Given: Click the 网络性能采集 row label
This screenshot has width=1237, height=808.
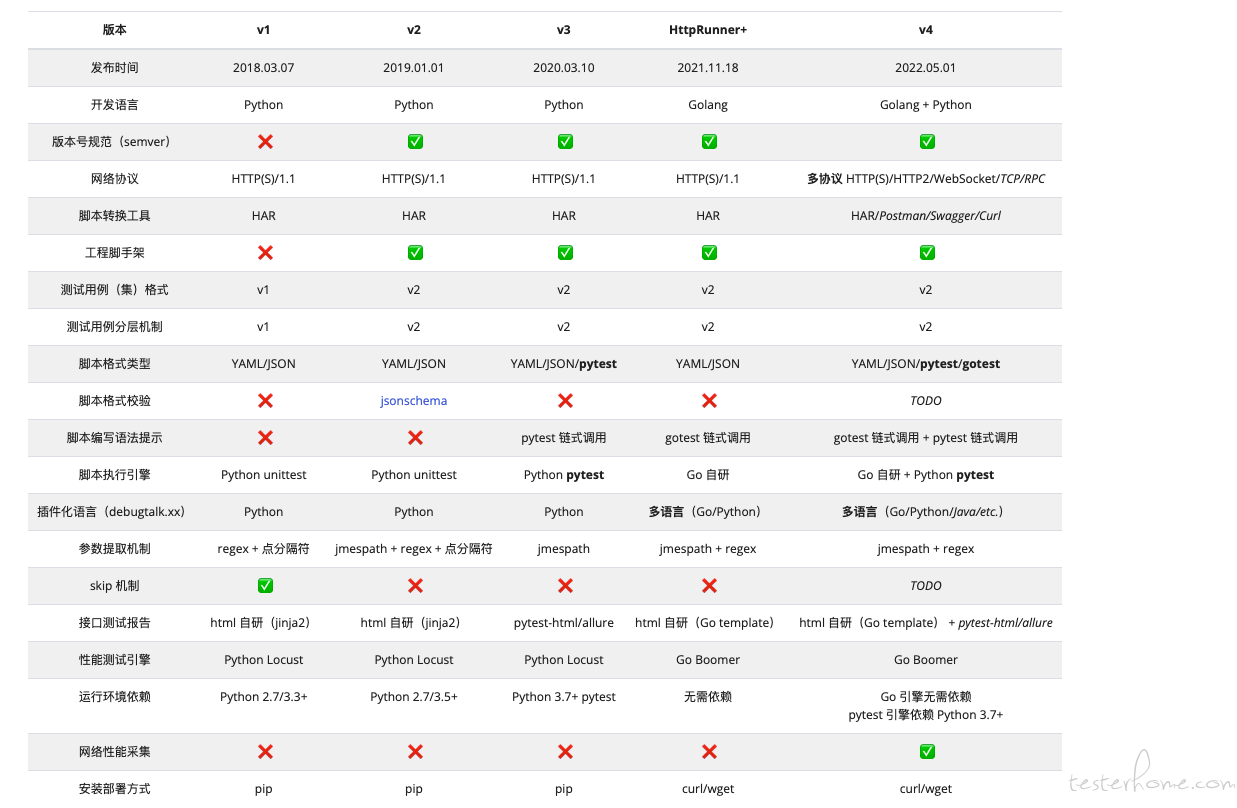Looking at the screenshot, I should pos(115,752).
